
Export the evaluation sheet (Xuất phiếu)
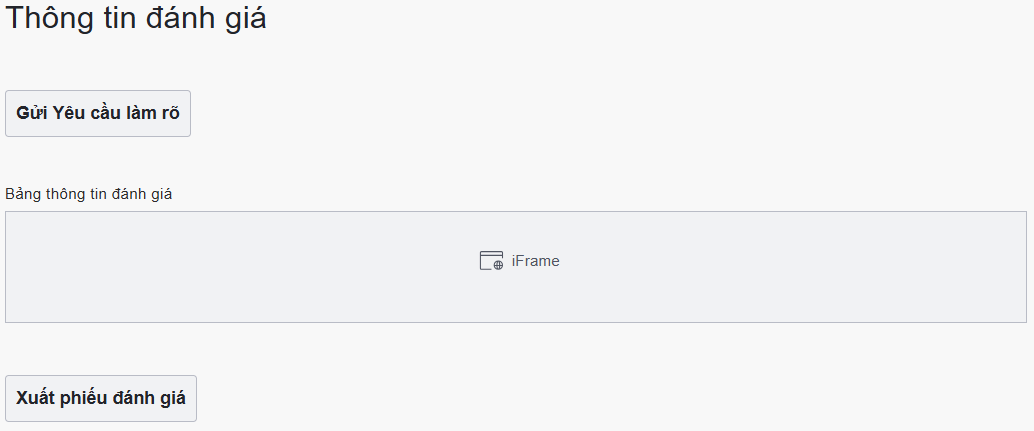tap(101, 398)
